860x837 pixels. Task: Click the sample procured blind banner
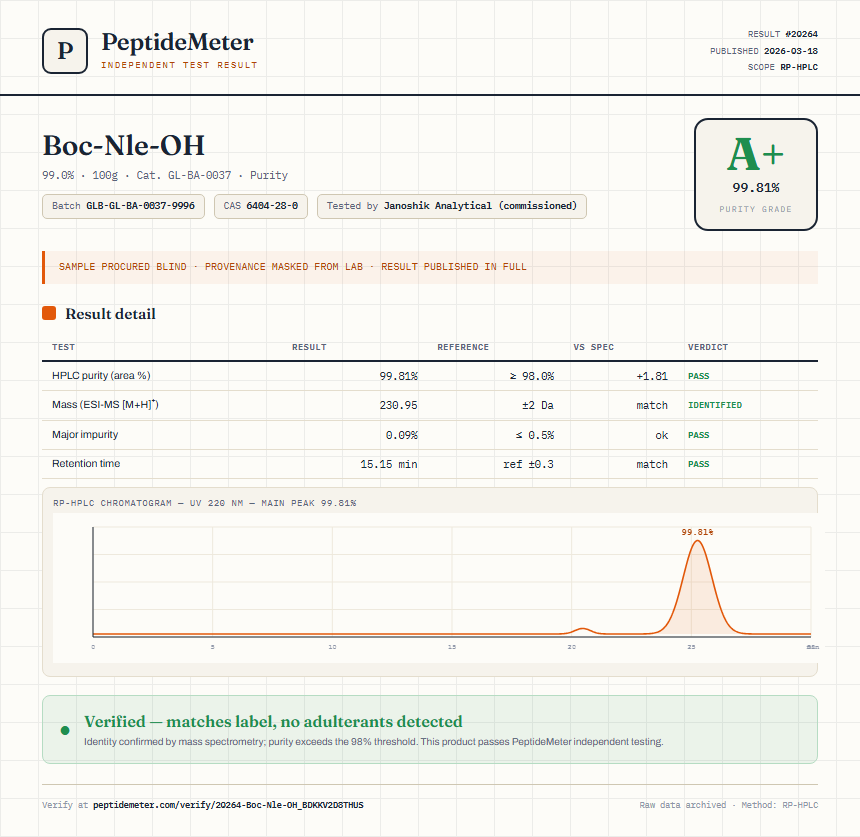[x=430, y=267]
